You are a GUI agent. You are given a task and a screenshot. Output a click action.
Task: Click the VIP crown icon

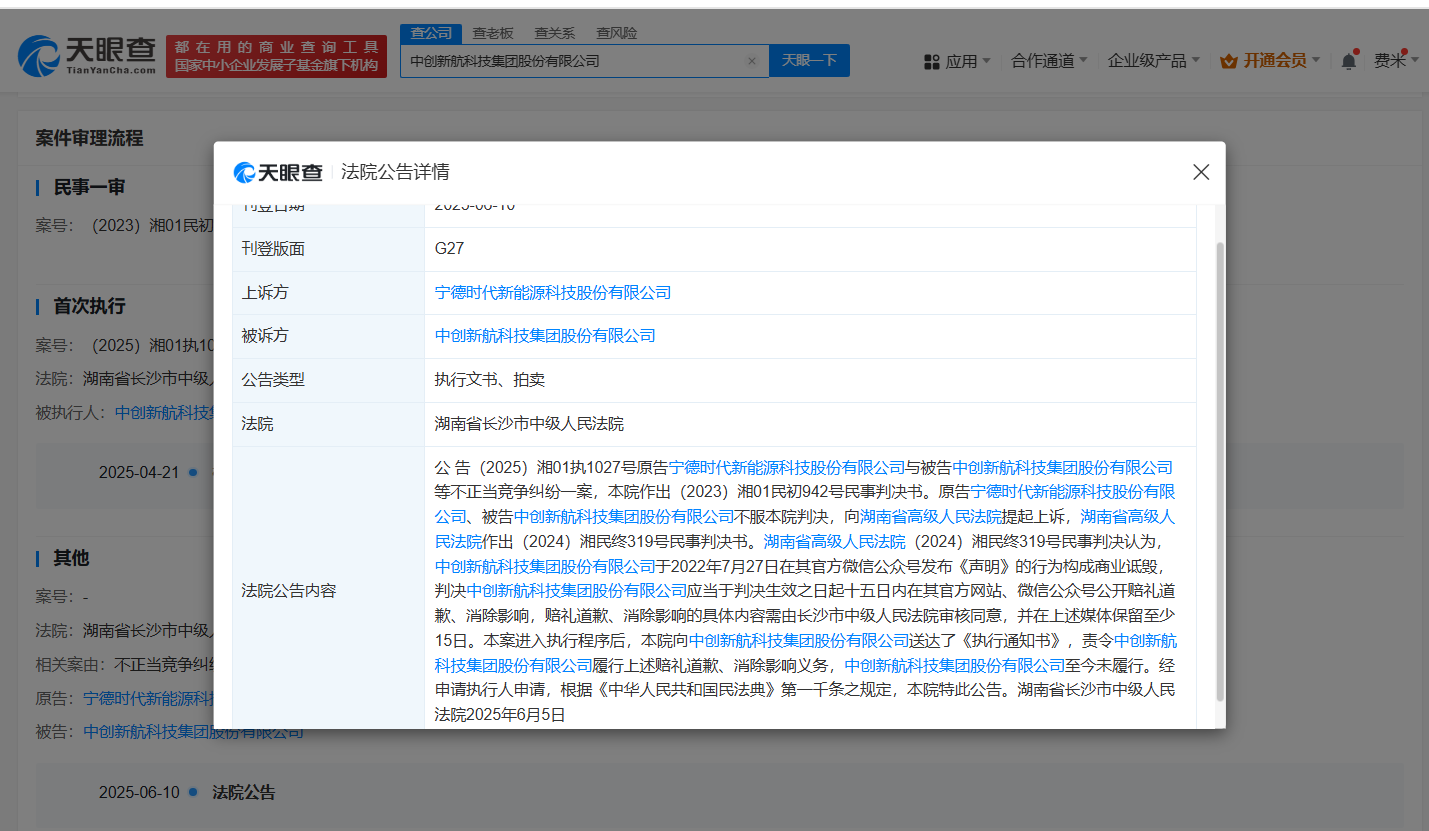(x=1229, y=61)
